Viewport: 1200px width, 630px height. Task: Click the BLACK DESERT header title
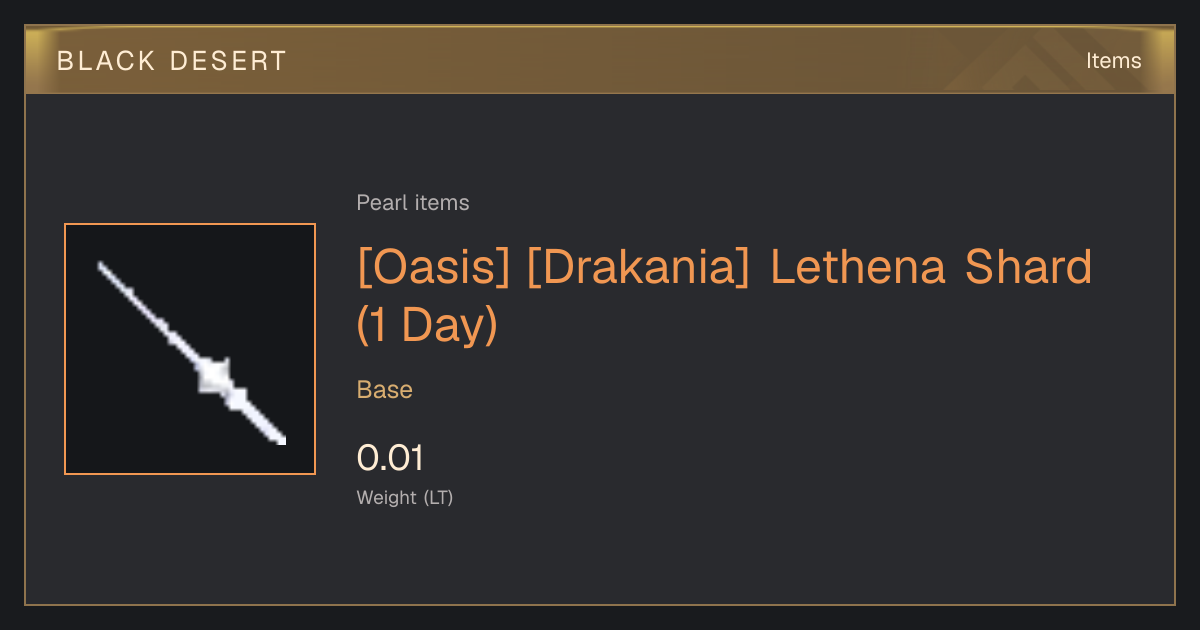[172, 61]
